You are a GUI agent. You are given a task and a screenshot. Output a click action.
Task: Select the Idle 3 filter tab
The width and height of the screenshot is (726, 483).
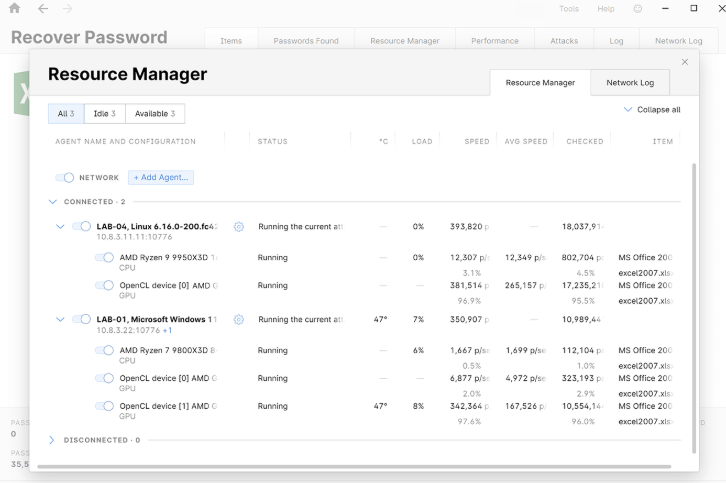click(x=105, y=114)
